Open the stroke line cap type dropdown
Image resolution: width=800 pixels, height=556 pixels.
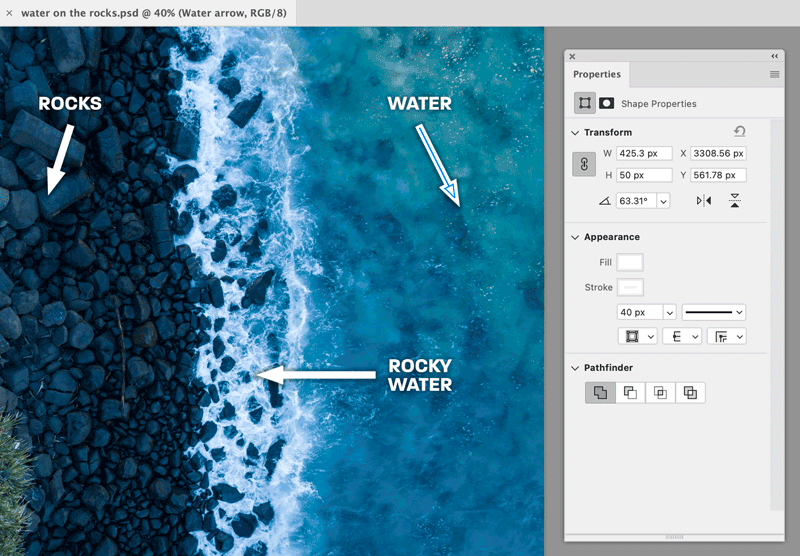click(x=682, y=337)
